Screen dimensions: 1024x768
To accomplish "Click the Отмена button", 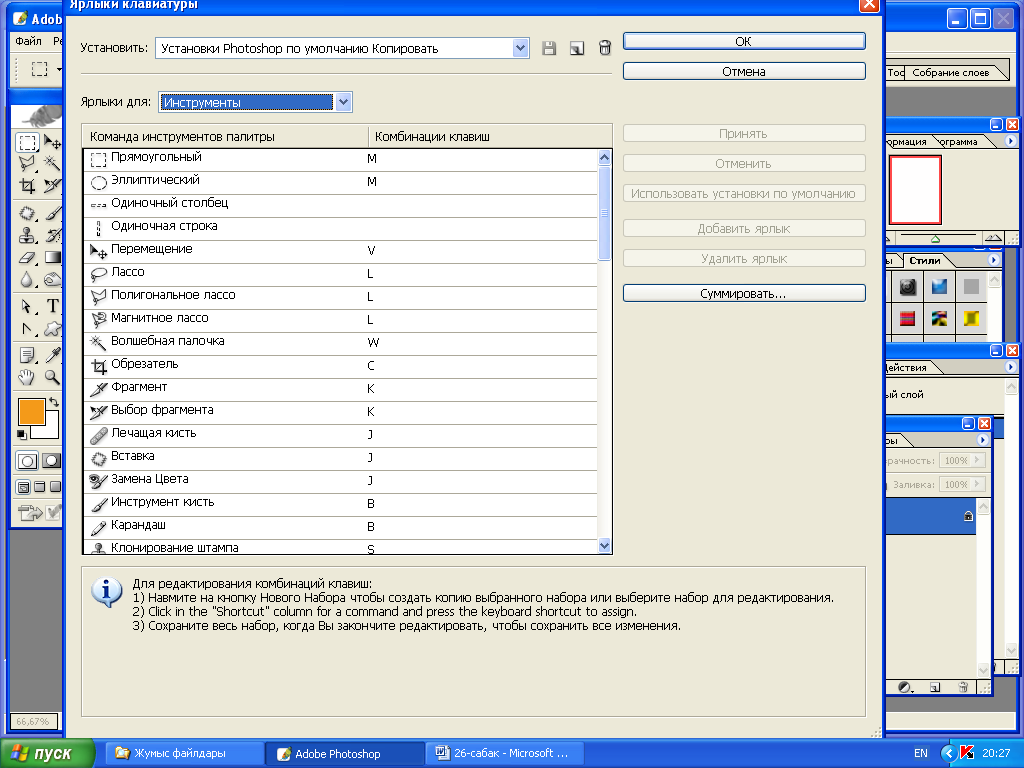I will coord(744,71).
